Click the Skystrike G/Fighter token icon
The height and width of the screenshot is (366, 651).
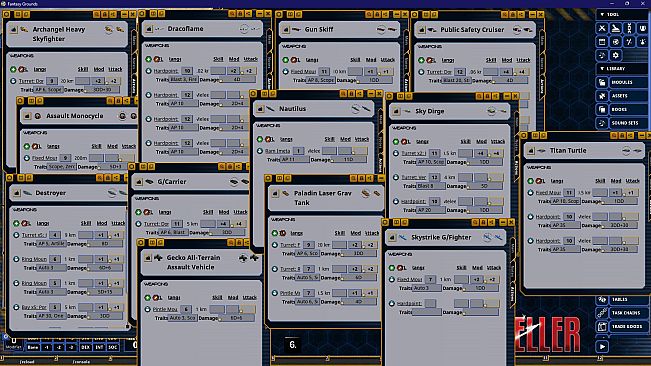403,238
